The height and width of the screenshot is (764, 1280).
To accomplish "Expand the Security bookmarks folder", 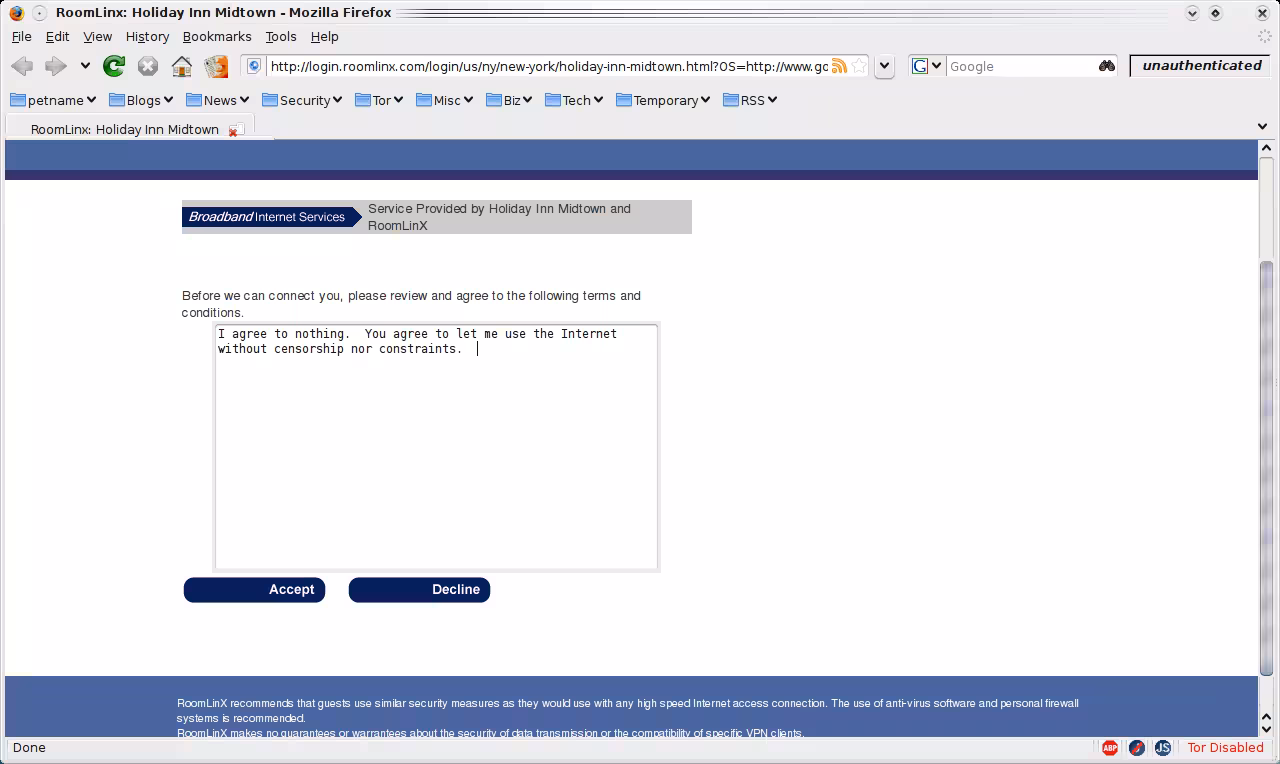I will pos(302,100).
